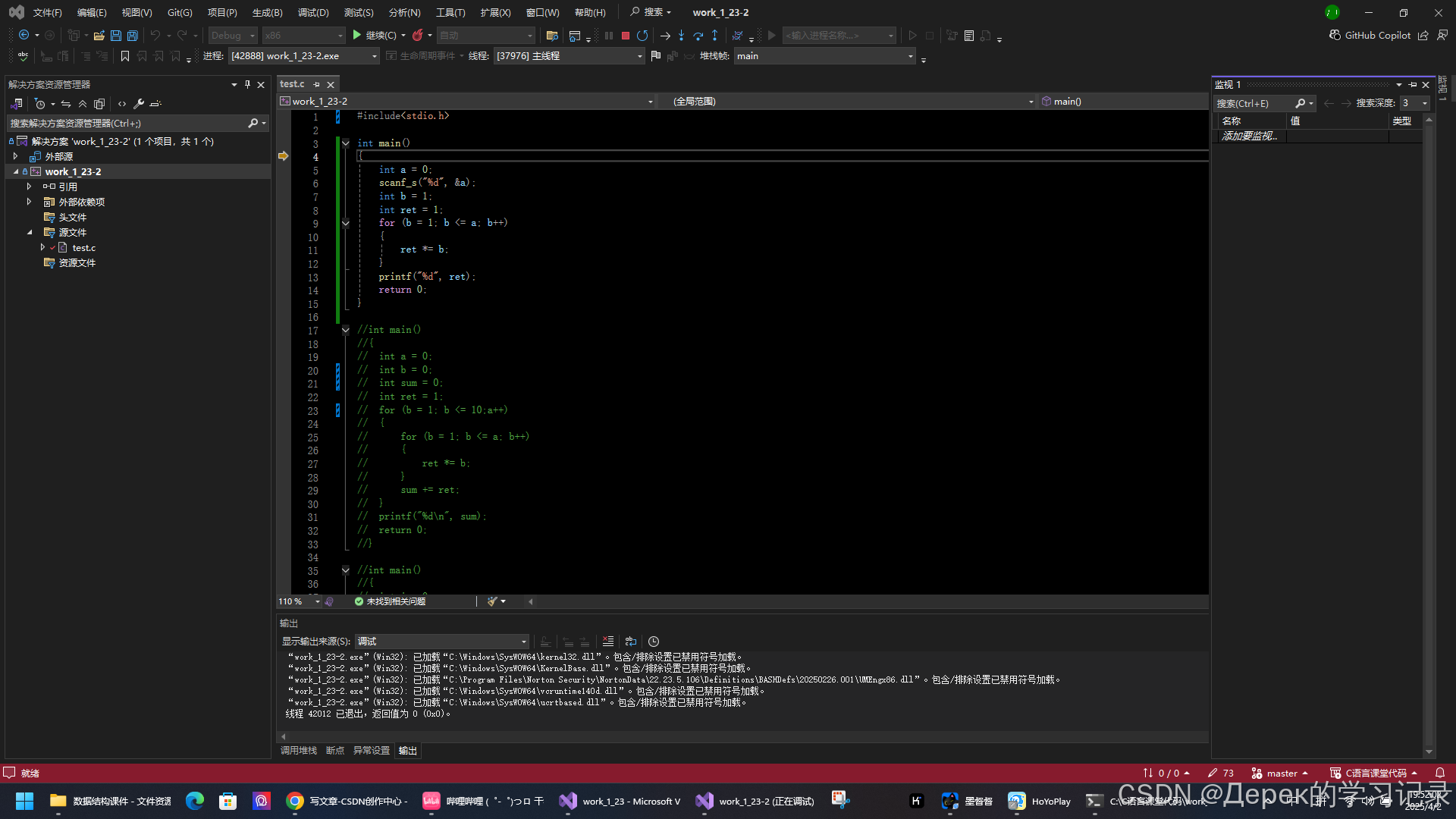Toggle output timestamps clock icon
1456x819 pixels.
point(654,642)
